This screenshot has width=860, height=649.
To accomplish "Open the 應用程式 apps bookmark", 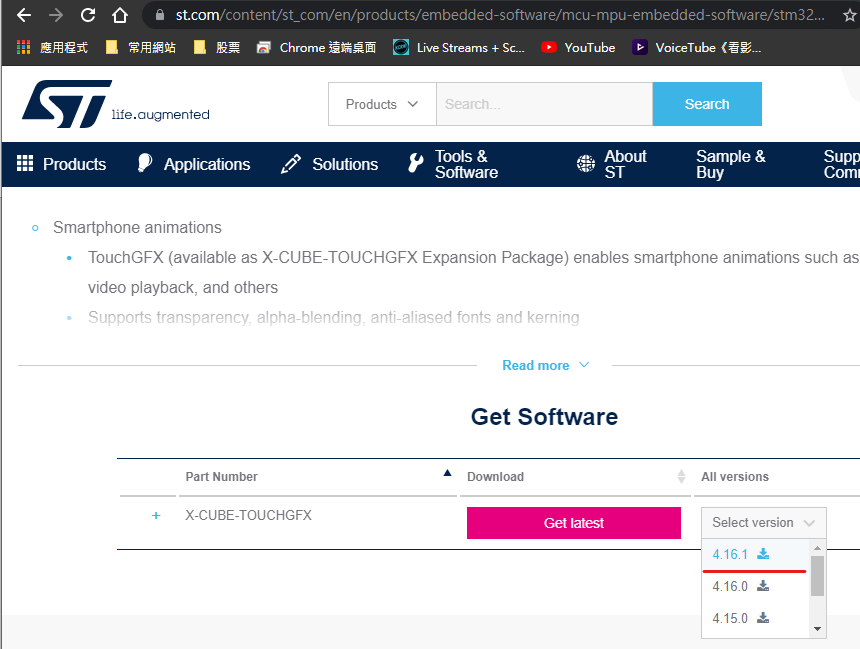I will point(52,48).
